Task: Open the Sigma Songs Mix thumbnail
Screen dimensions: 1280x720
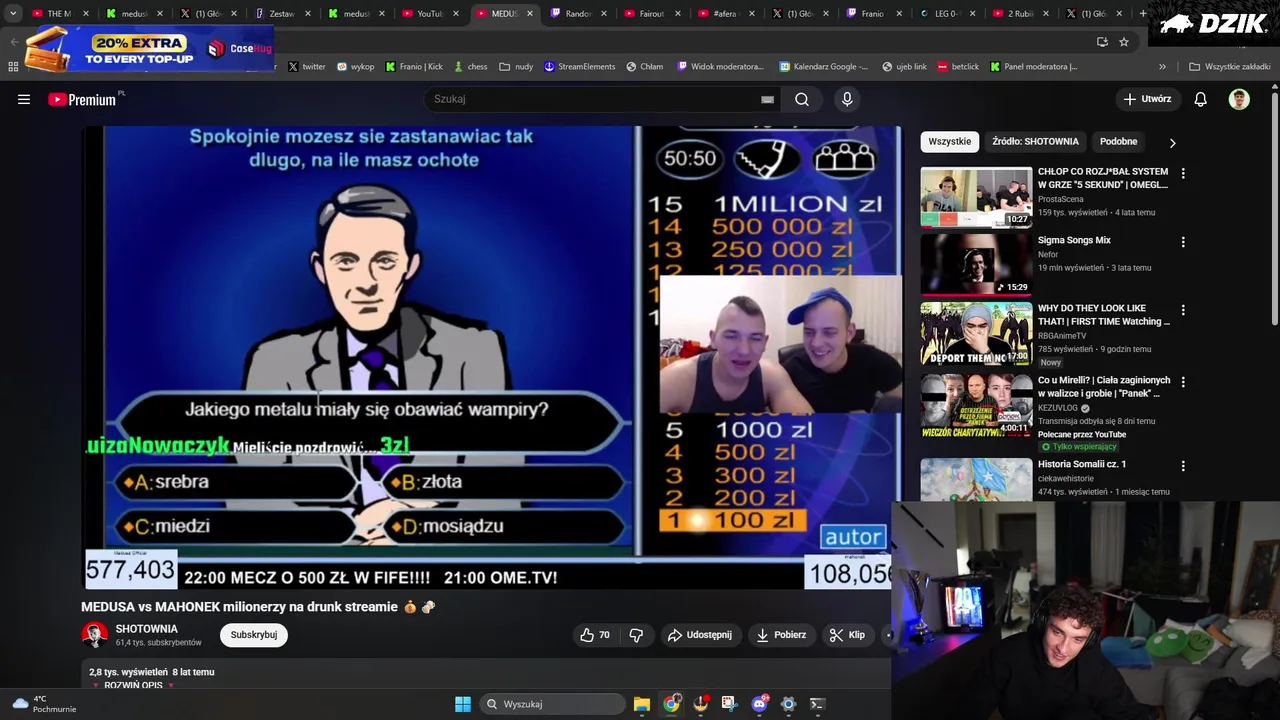Action: click(x=976, y=265)
